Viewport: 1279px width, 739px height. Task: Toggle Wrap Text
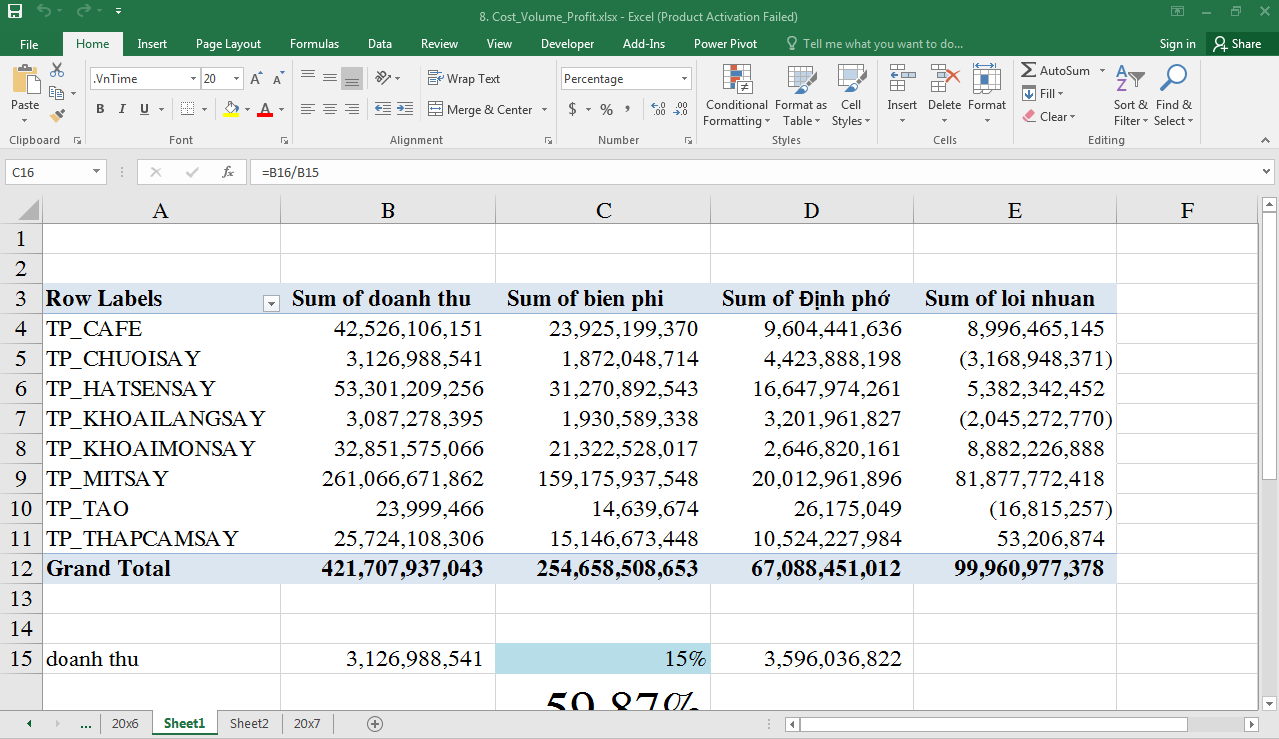(x=464, y=78)
